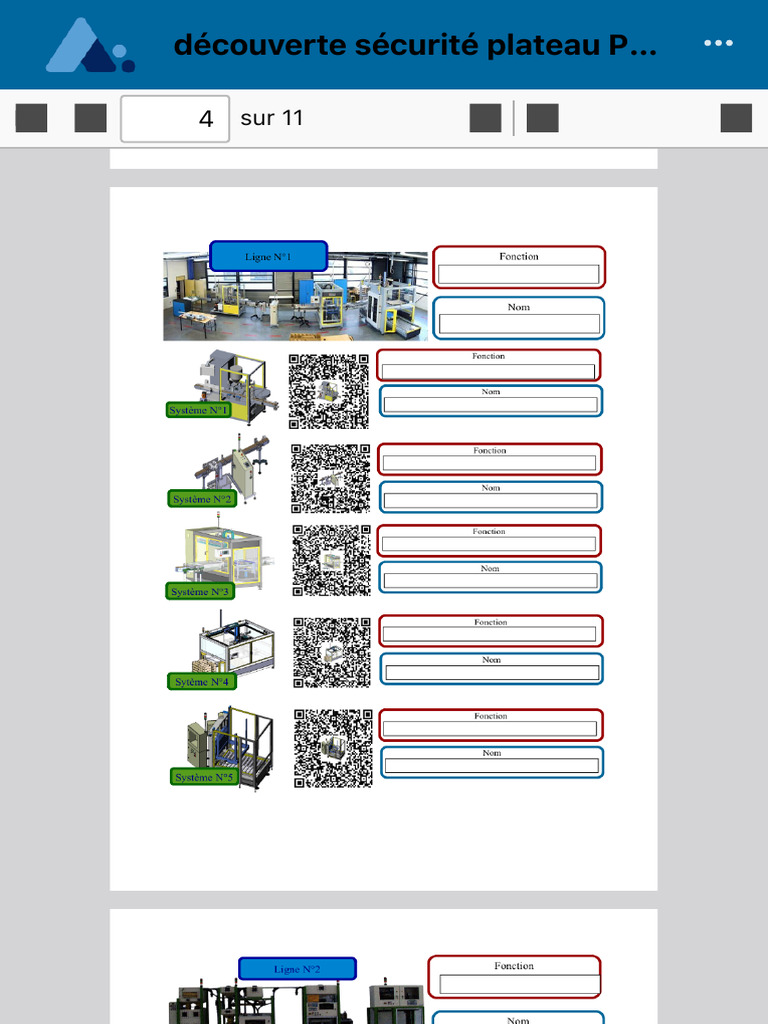Click the Fonction field for Sytème N°4
Image resolution: width=768 pixels, height=1024 pixels.
point(489,634)
